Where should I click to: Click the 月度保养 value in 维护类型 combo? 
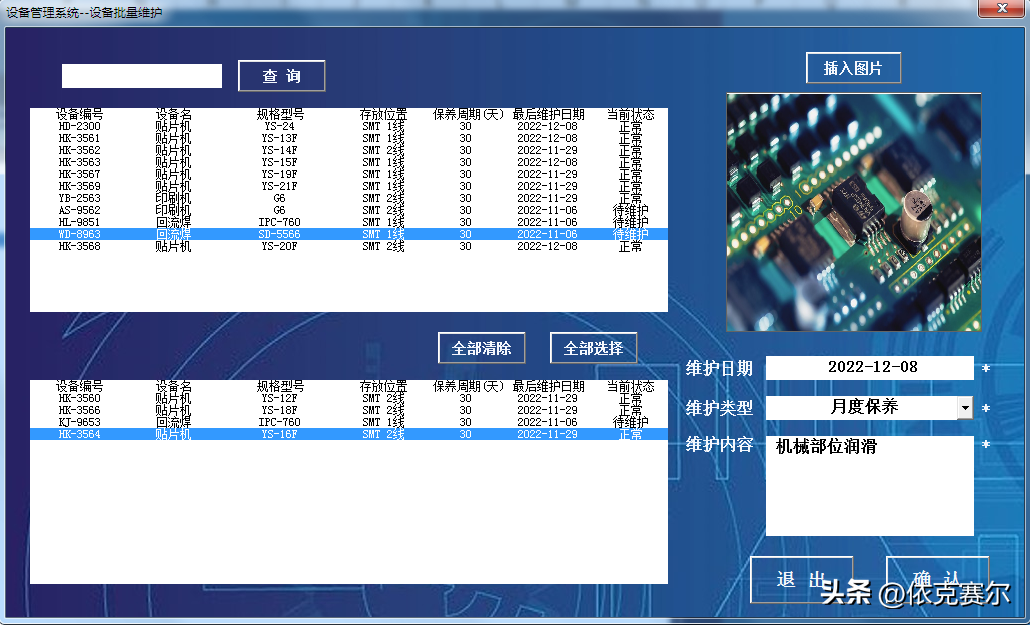click(864, 407)
